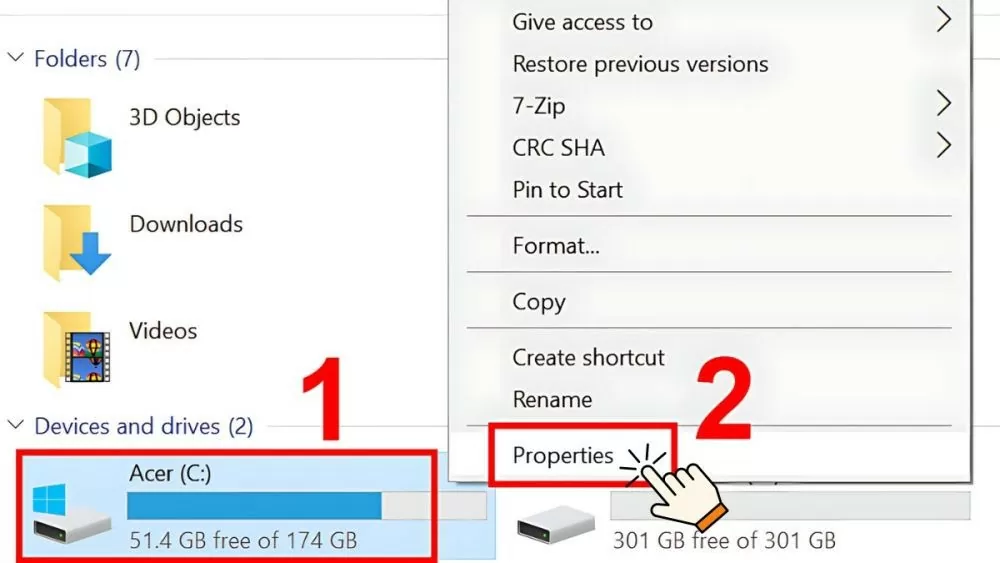Screen dimensions: 1000x563
Task: Open the Videos folder icon
Action: pos(77,349)
